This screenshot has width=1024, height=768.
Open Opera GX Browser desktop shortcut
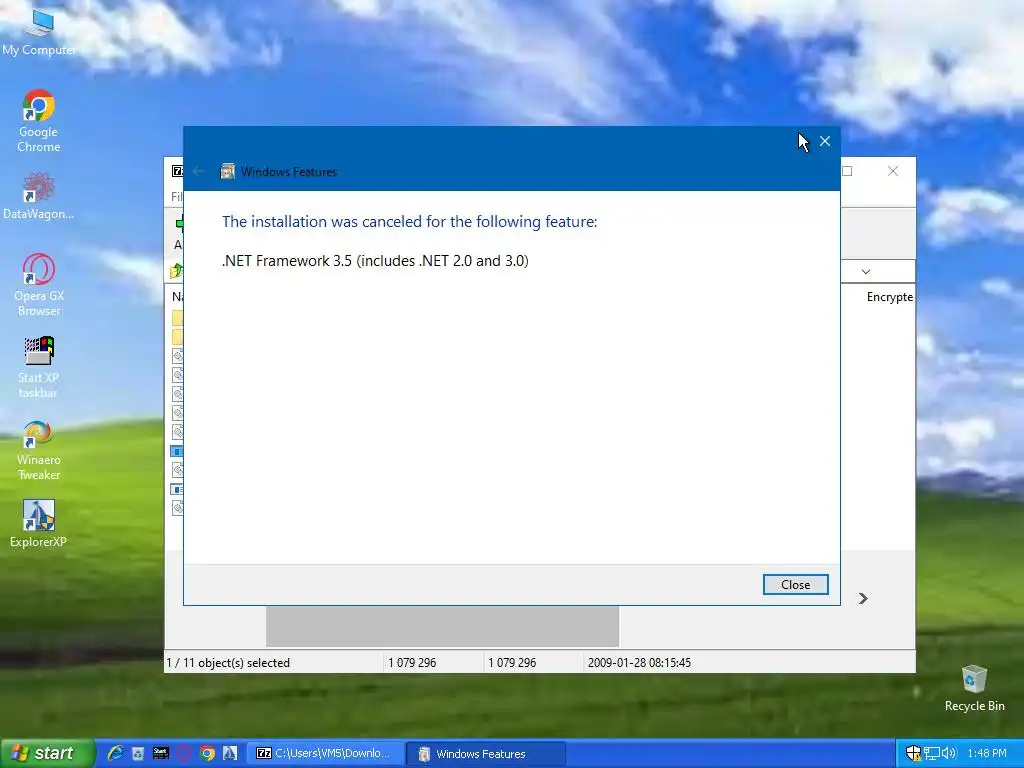[x=39, y=285]
